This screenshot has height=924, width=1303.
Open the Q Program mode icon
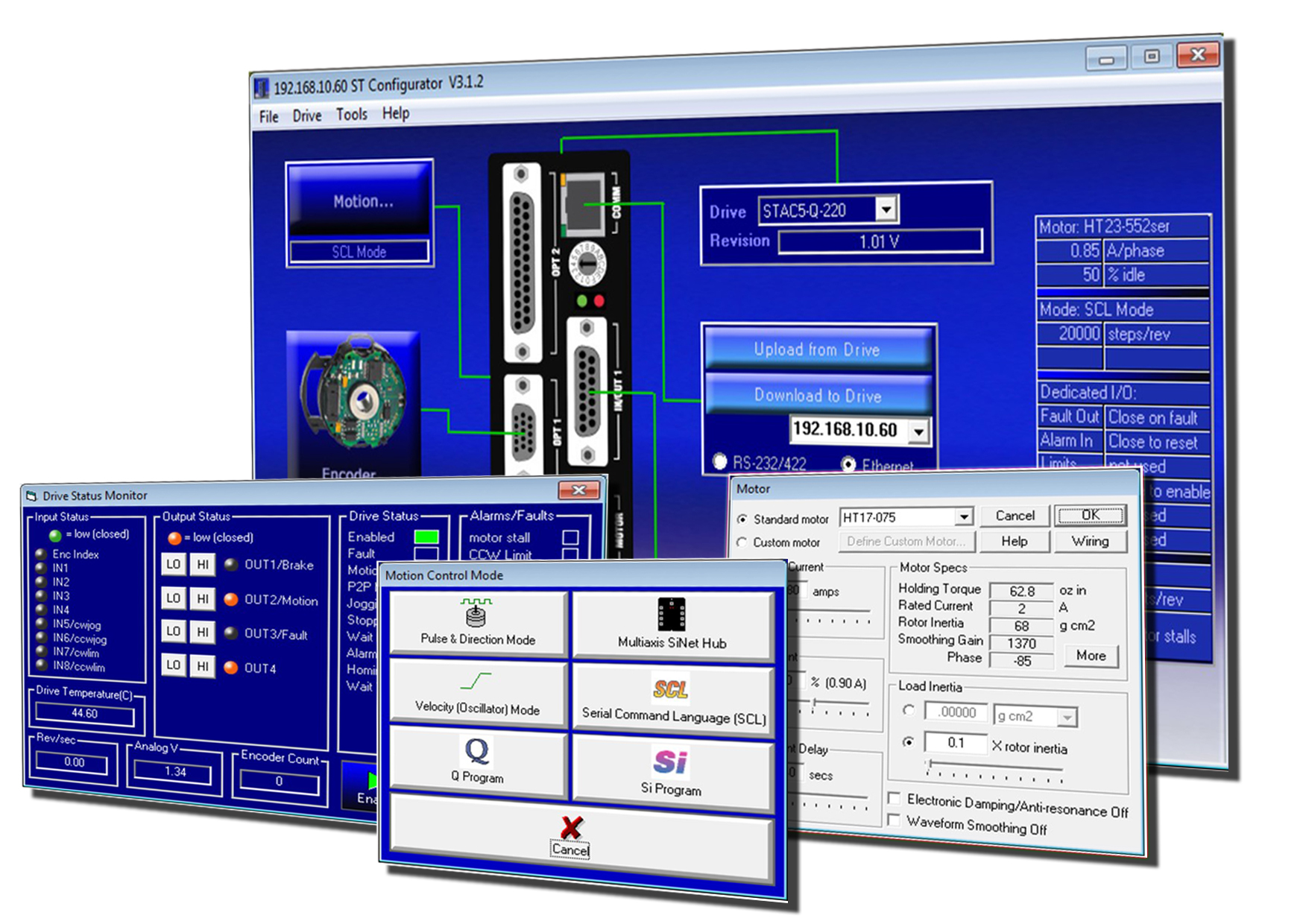tap(477, 750)
